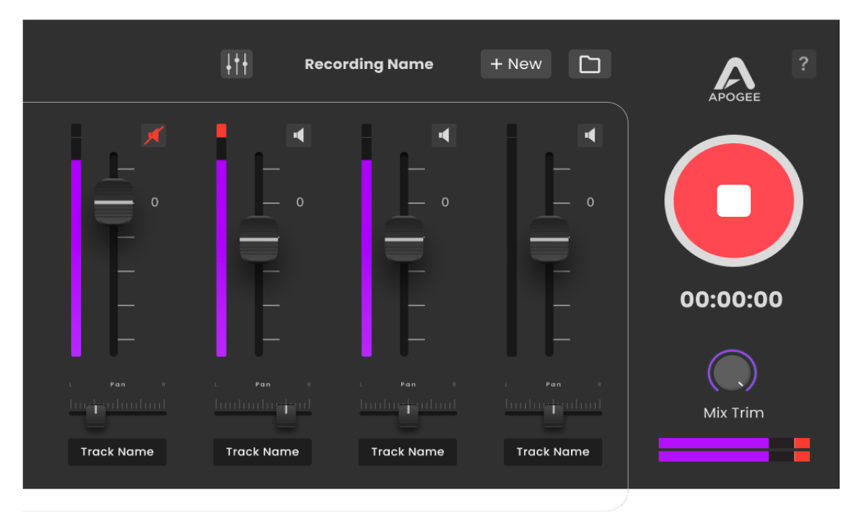
Task: Click the Mix Trim knob
Action: click(x=733, y=373)
